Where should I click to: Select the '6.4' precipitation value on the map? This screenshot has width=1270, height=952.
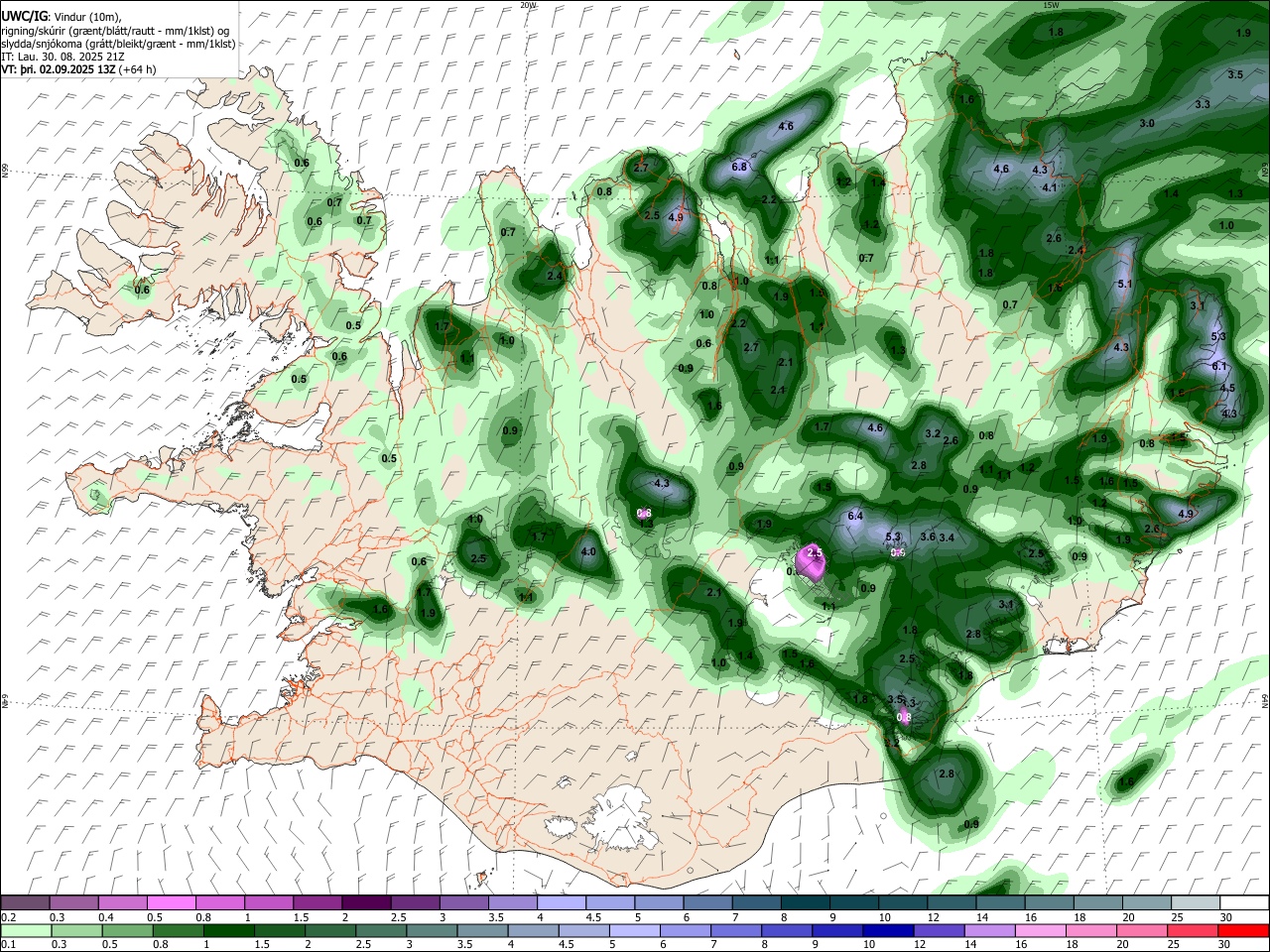coord(855,517)
